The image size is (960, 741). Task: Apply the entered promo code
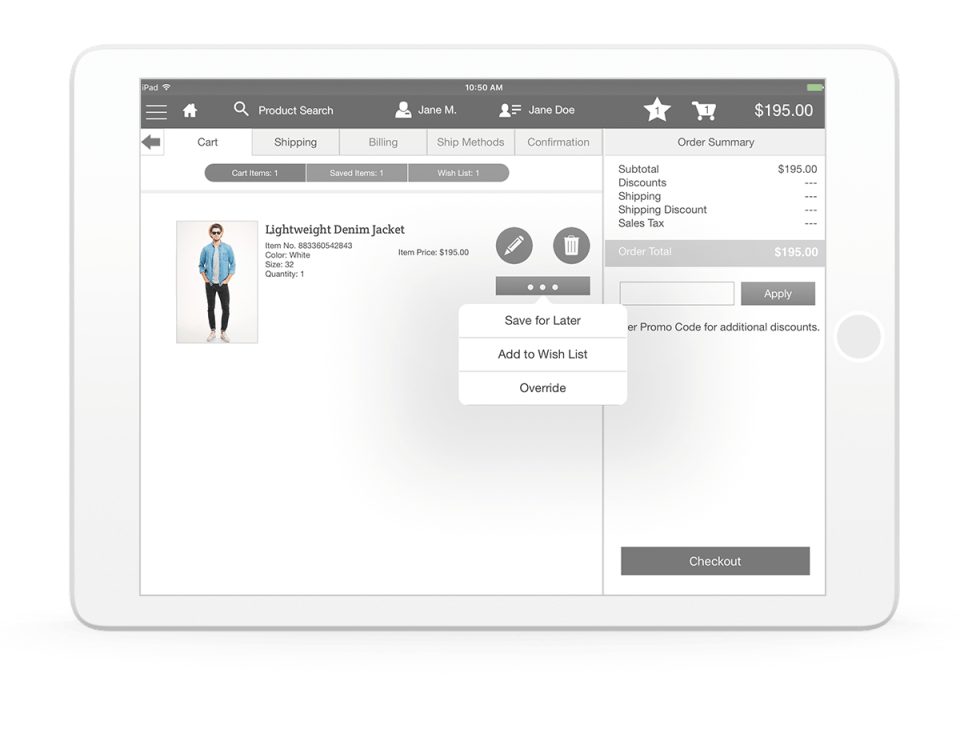[778, 293]
